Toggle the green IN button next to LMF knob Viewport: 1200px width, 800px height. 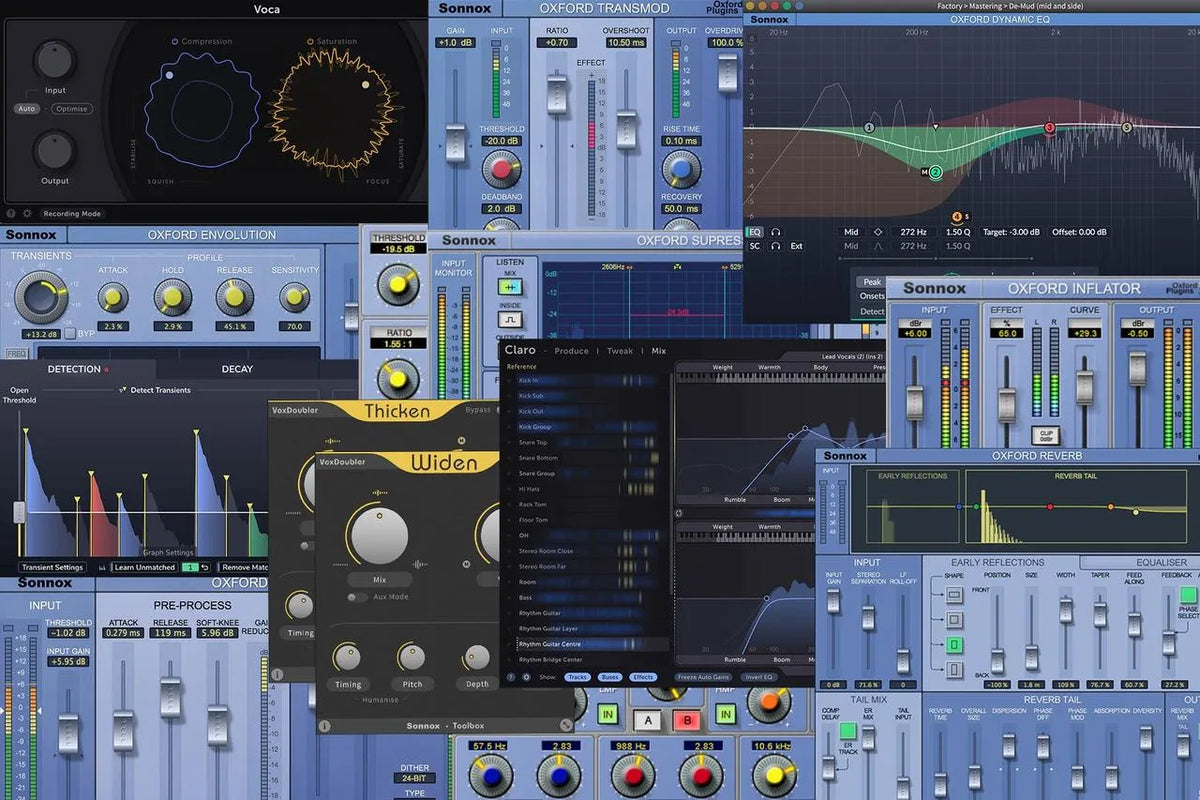tap(608, 715)
